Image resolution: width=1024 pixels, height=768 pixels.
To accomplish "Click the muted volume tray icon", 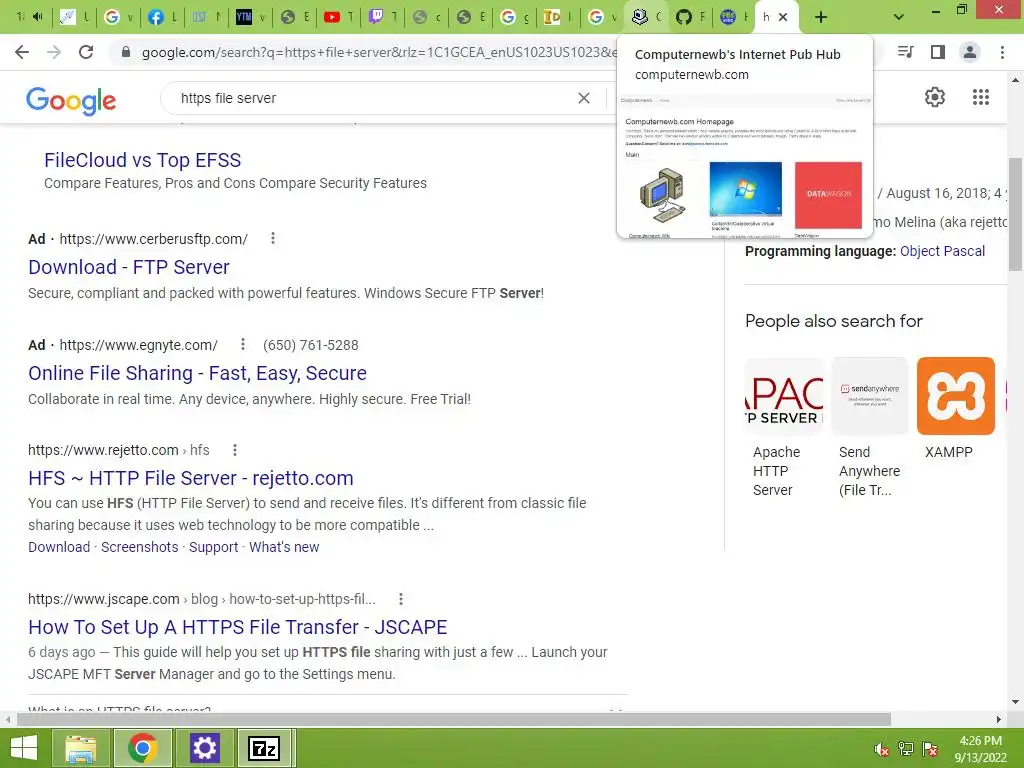I will tap(881, 749).
